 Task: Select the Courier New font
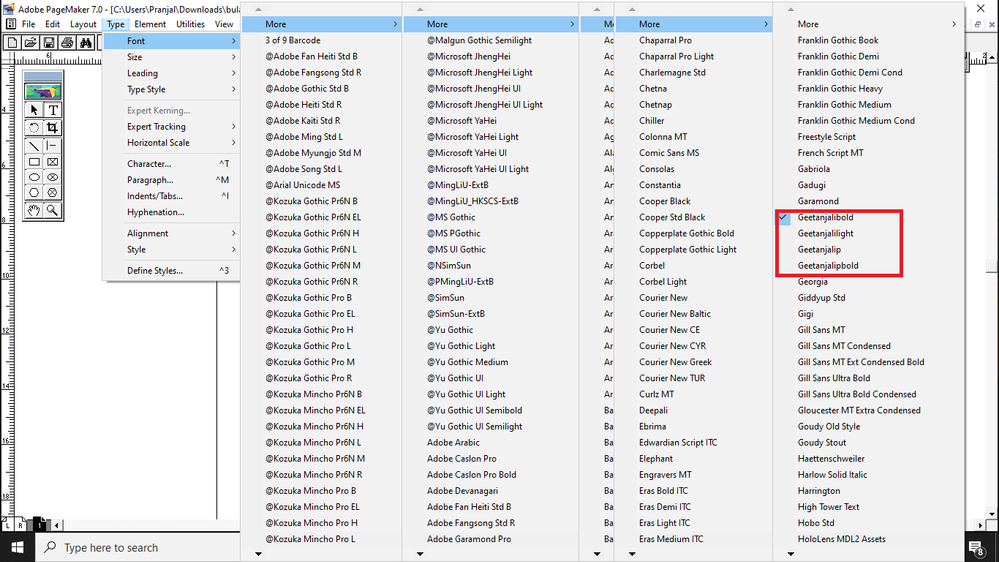pos(663,298)
